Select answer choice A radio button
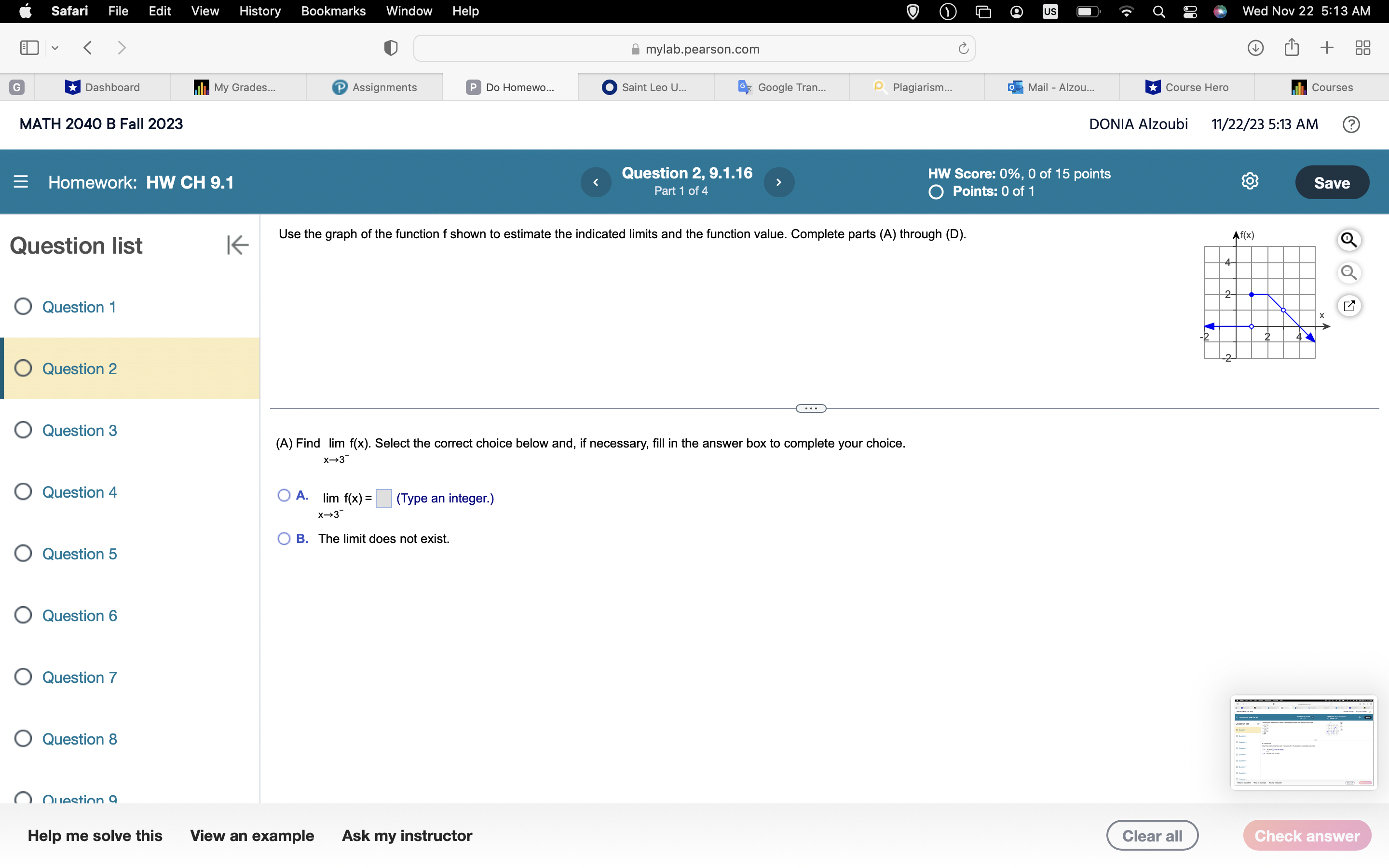Screen dimensions: 1389x868 [284, 495]
